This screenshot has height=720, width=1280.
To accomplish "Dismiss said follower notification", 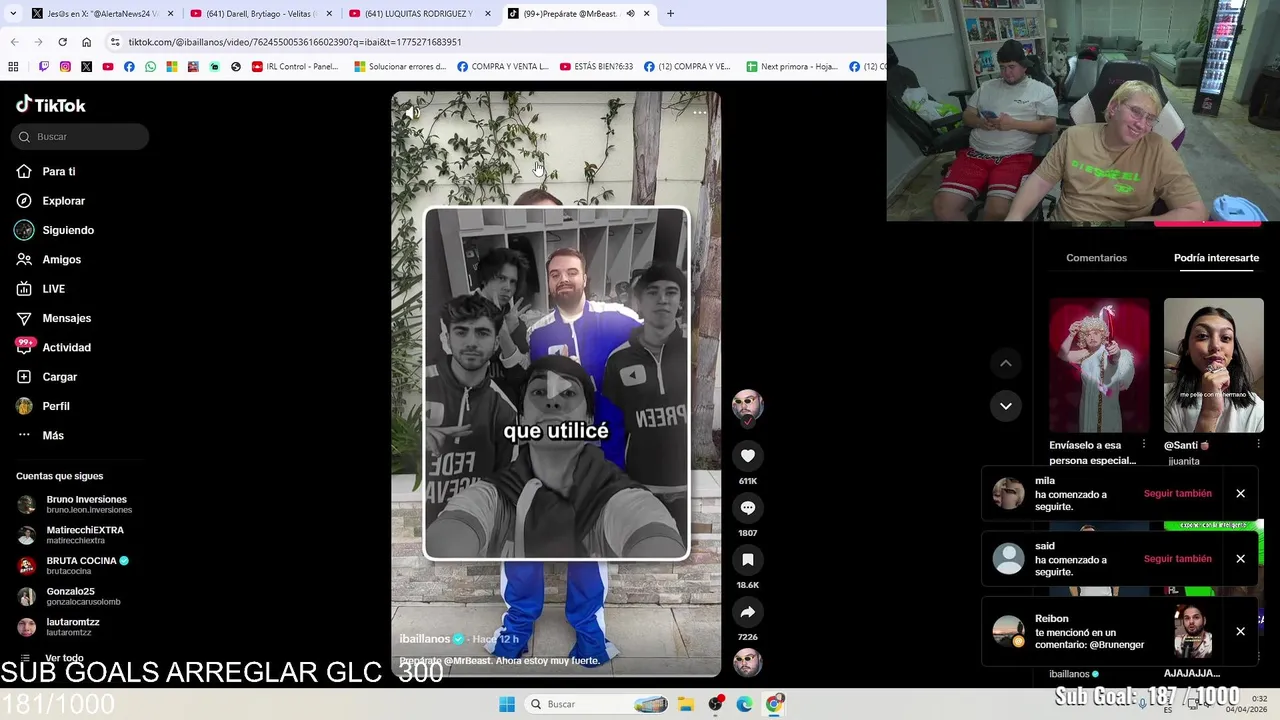I will [x=1240, y=559].
